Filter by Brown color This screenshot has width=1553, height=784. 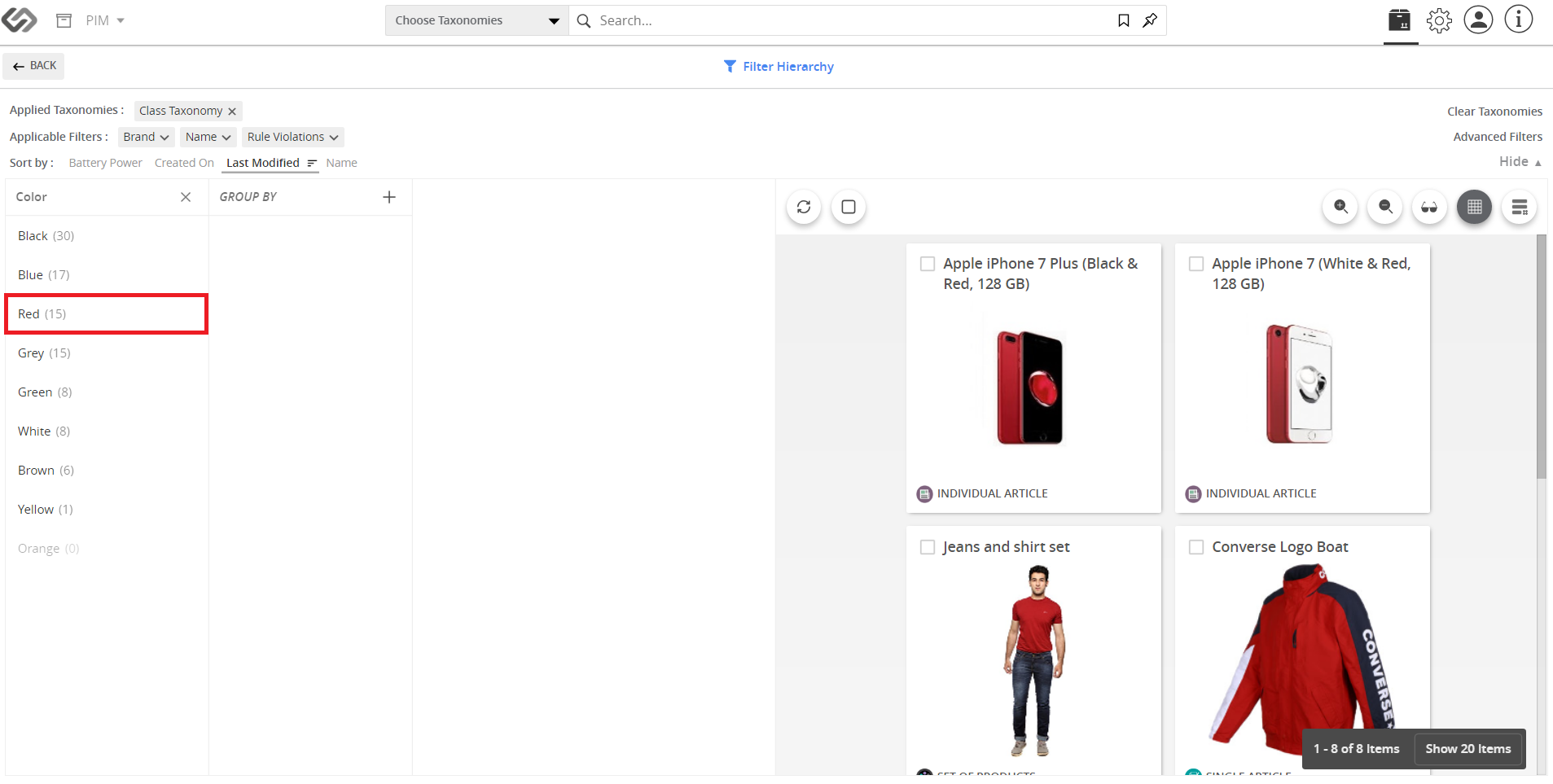tap(107, 471)
